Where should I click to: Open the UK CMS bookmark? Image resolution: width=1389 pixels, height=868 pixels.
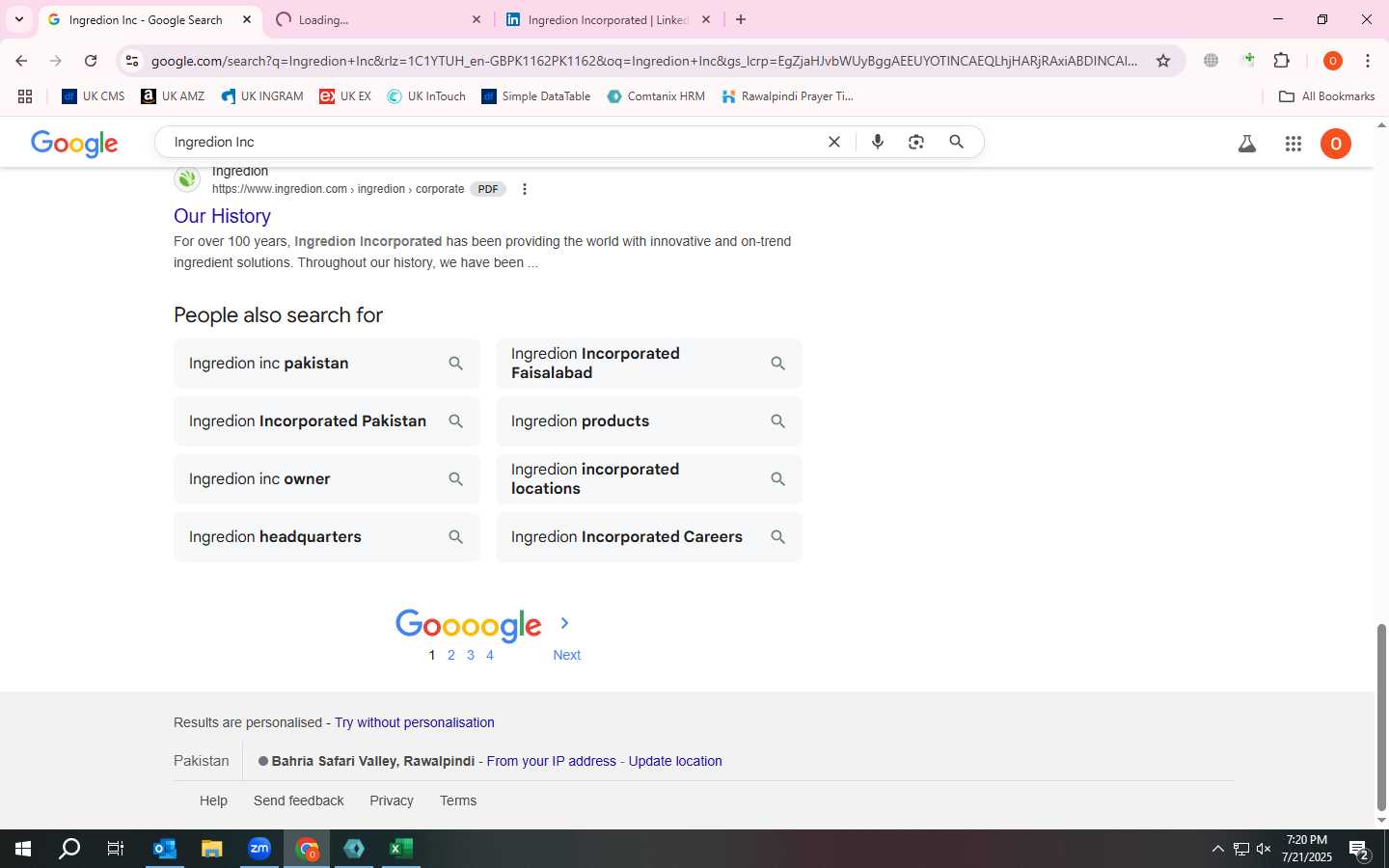point(94,96)
